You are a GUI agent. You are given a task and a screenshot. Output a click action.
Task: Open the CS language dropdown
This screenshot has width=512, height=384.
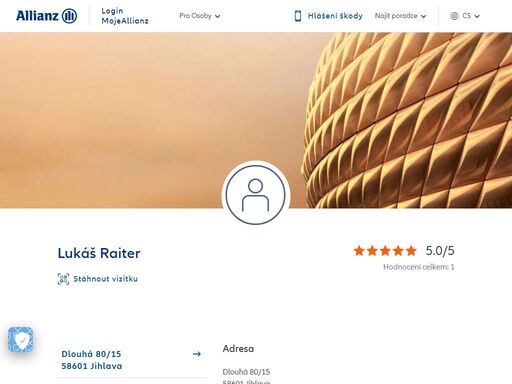click(471, 16)
